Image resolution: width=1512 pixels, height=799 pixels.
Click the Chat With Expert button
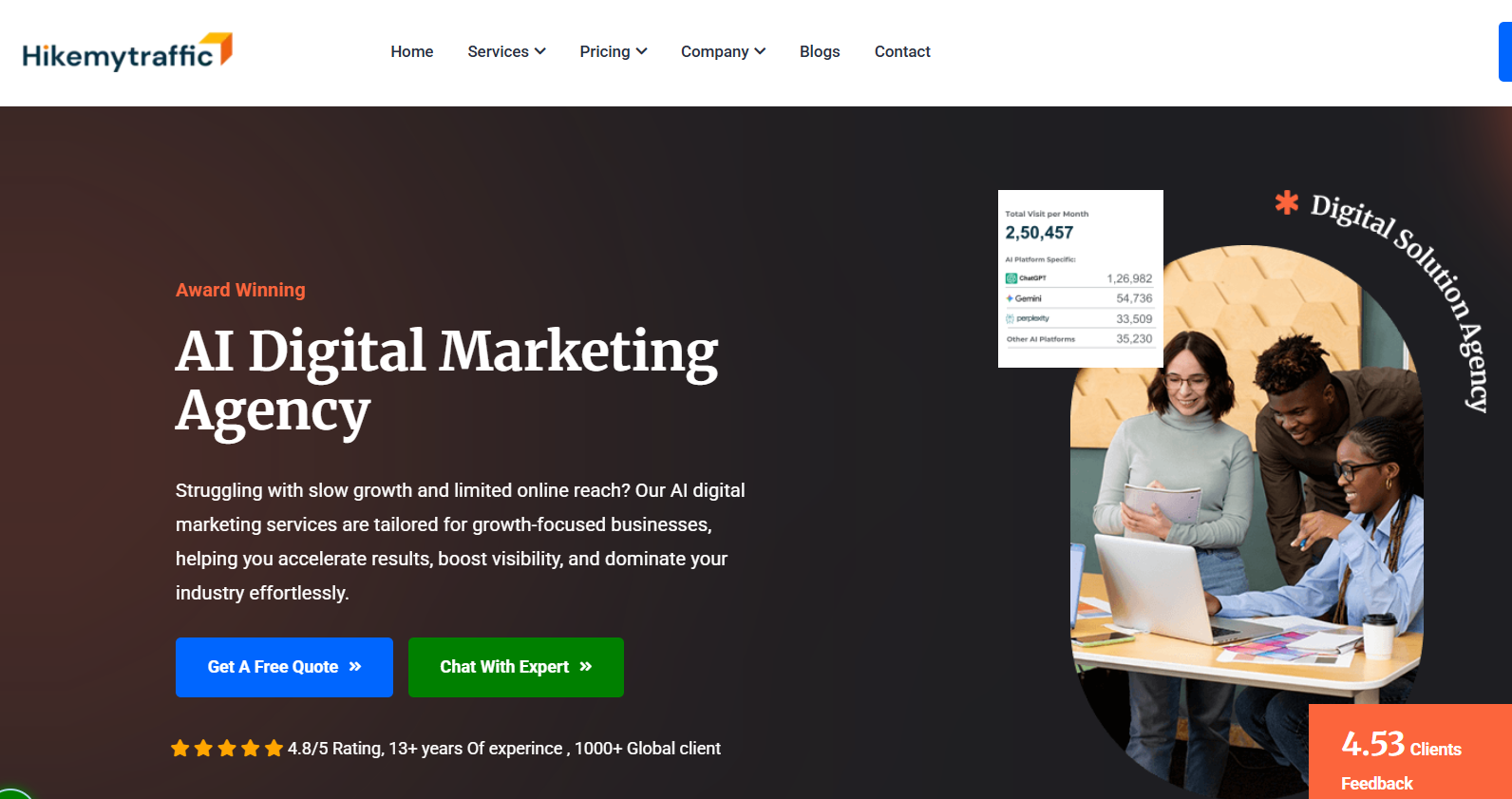coord(516,667)
